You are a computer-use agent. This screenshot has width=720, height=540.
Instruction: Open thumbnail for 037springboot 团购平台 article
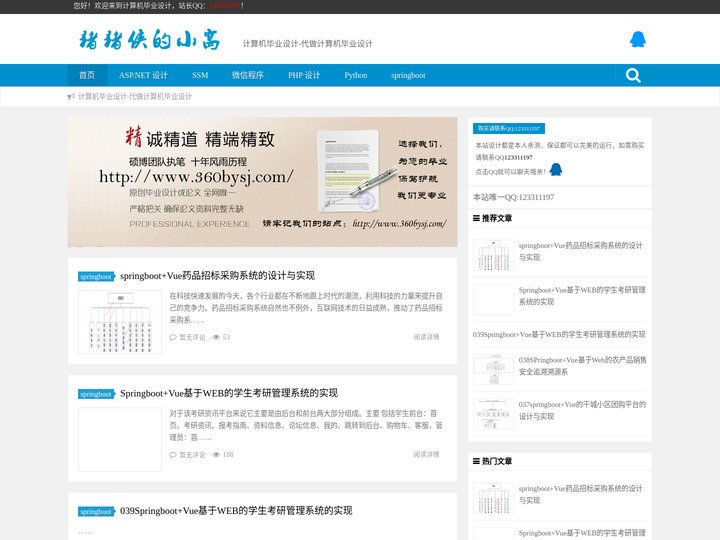click(x=493, y=414)
